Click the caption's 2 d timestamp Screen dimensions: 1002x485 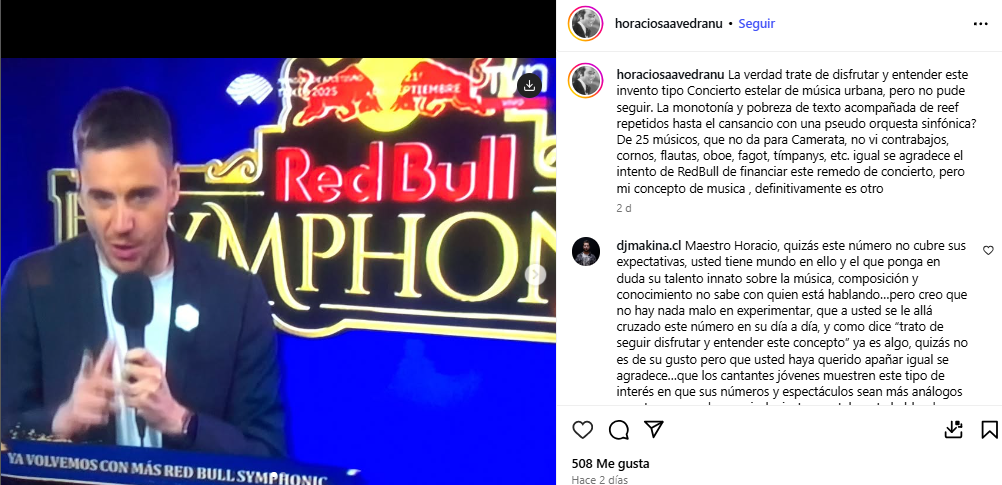[623, 208]
